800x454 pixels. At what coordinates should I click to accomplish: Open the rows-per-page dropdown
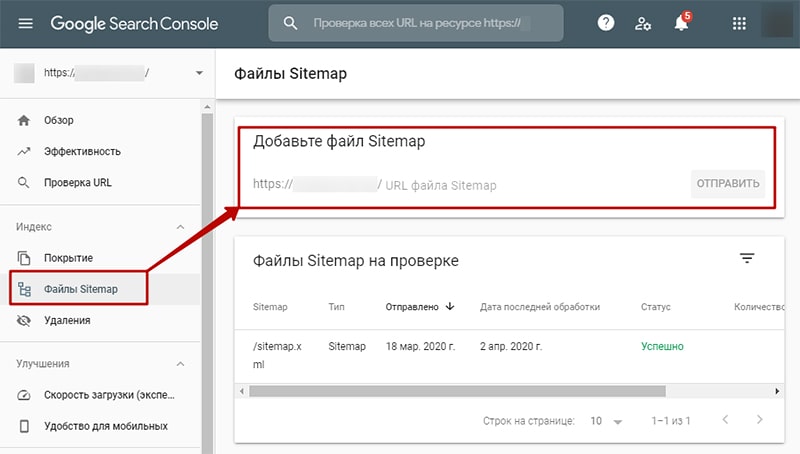pos(607,421)
